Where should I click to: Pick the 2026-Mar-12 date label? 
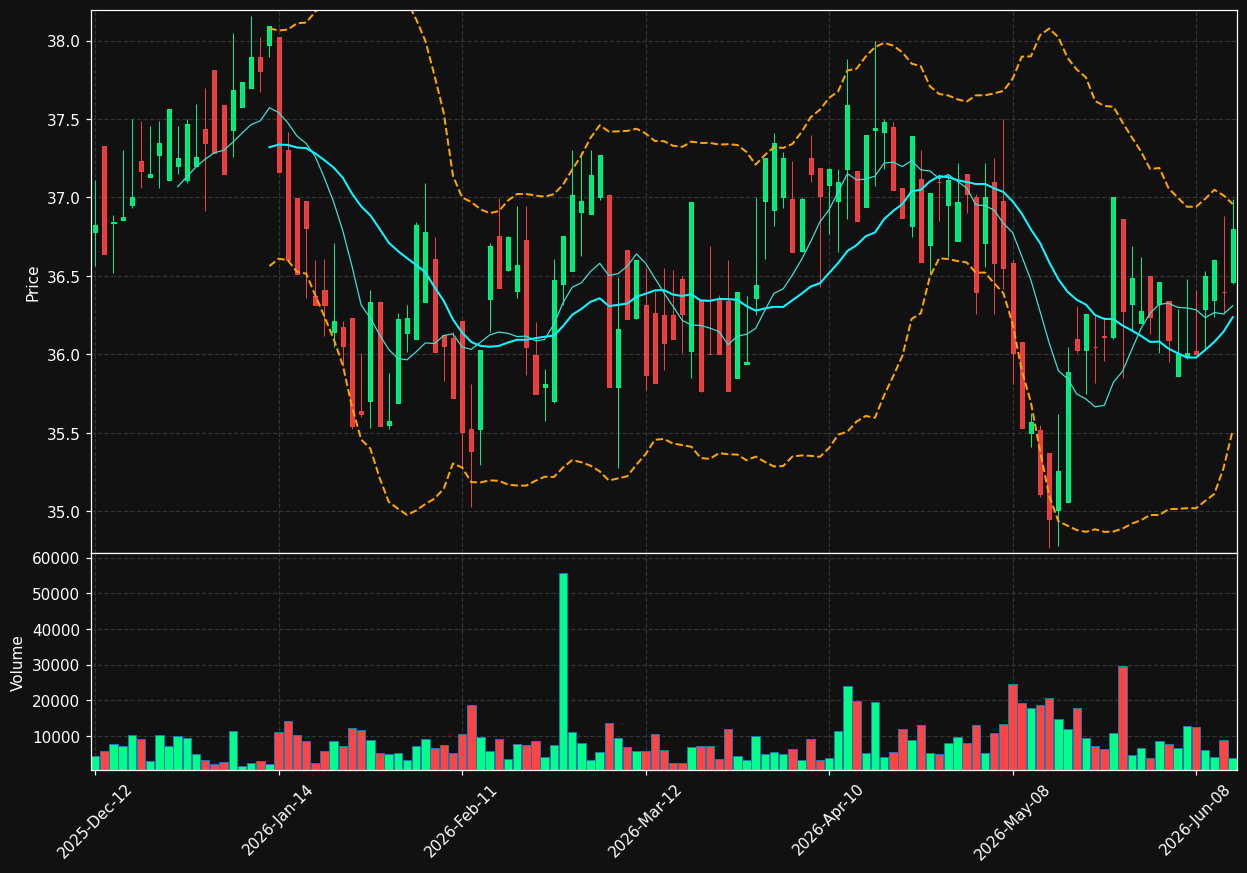pyautogui.click(x=645, y=820)
